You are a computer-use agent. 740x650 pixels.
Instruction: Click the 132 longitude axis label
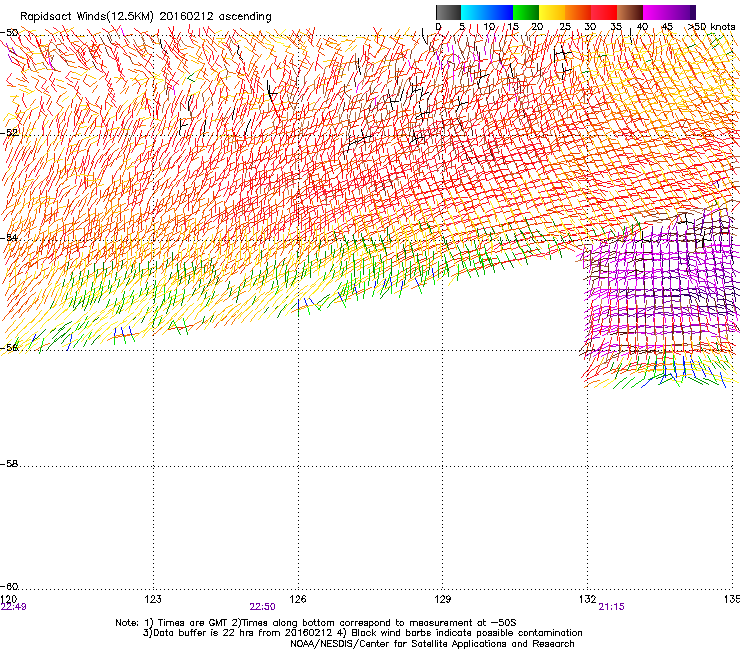pos(588,599)
